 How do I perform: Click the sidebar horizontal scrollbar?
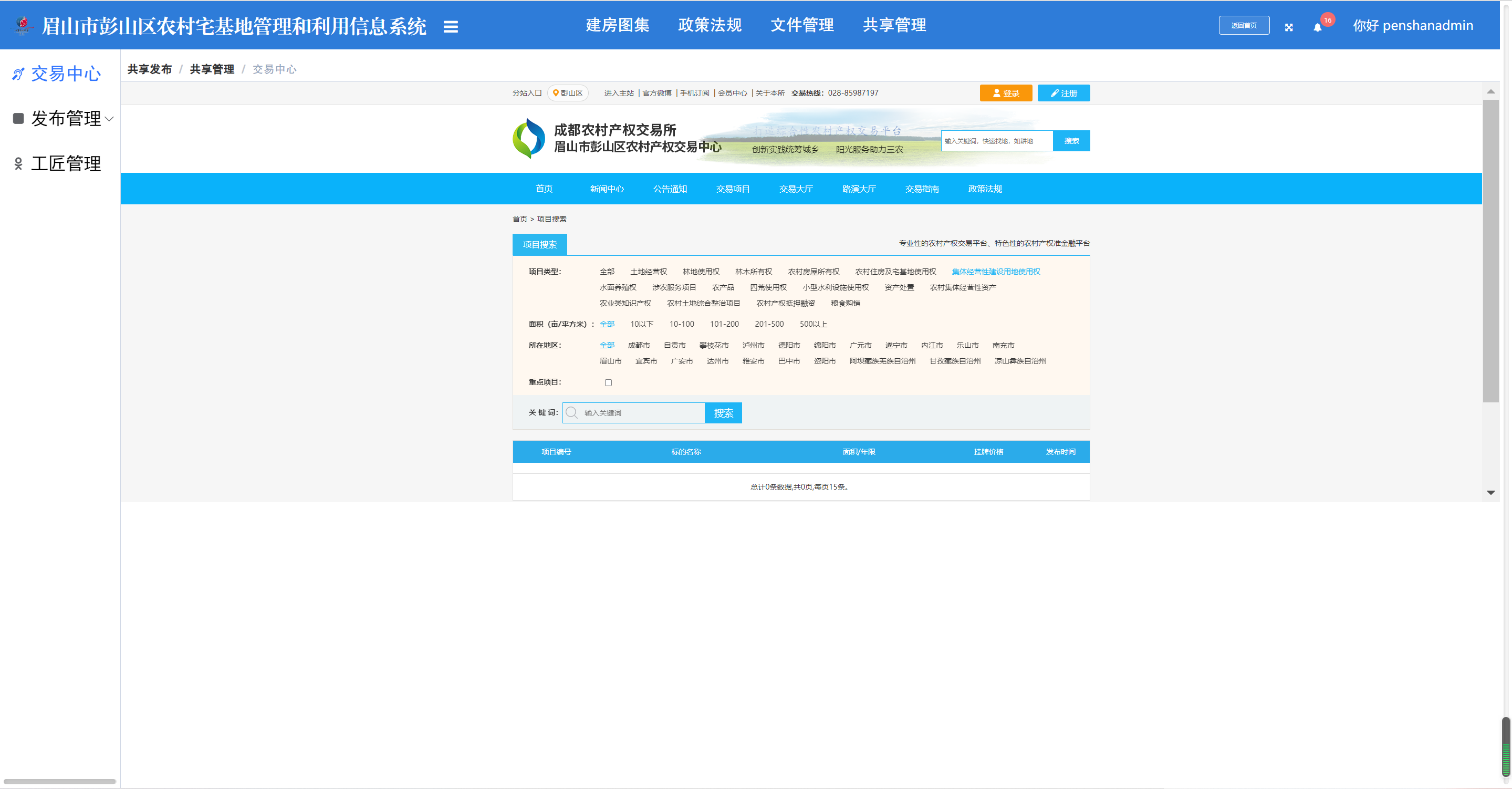60,782
